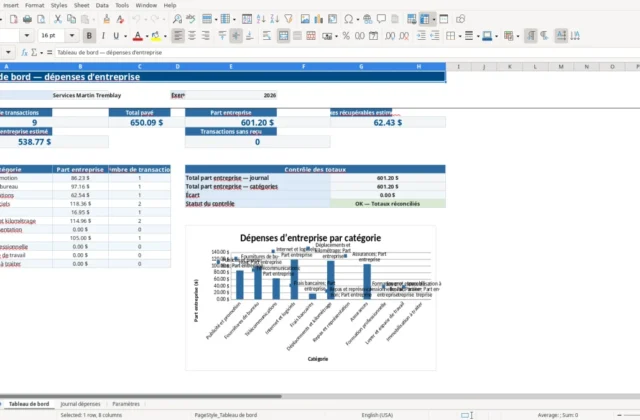Activate the Clone Formatting paintbrush
This screenshot has height=420, width=640.
click(107, 19)
